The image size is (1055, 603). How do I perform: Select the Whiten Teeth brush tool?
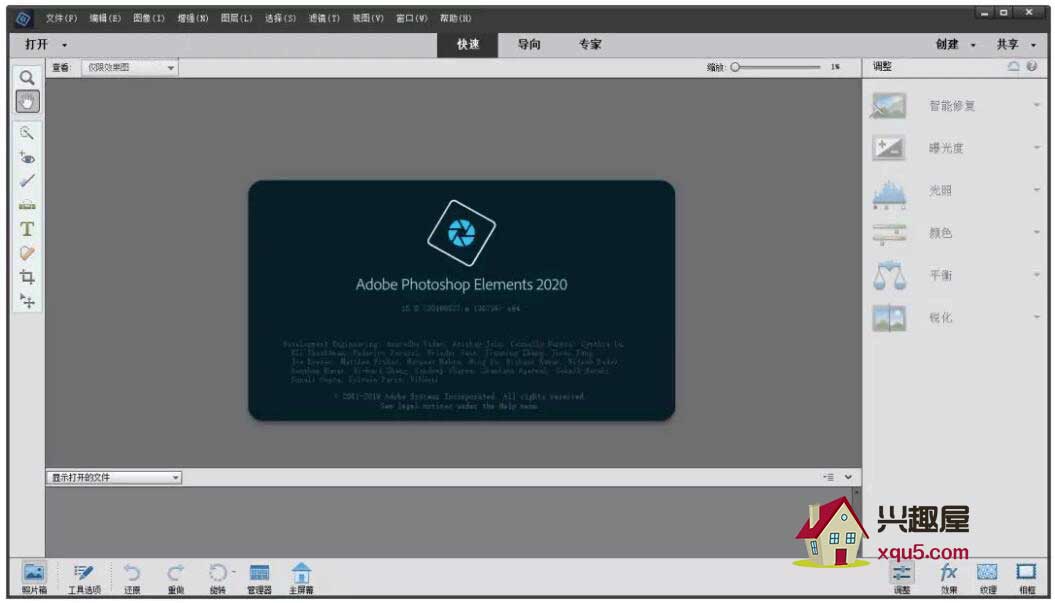click(x=27, y=181)
